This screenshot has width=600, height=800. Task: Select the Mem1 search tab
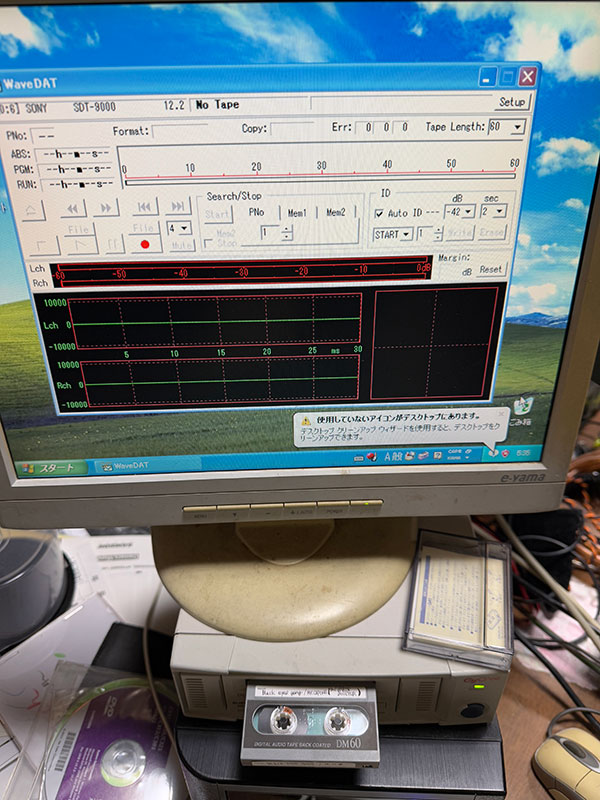click(x=297, y=212)
